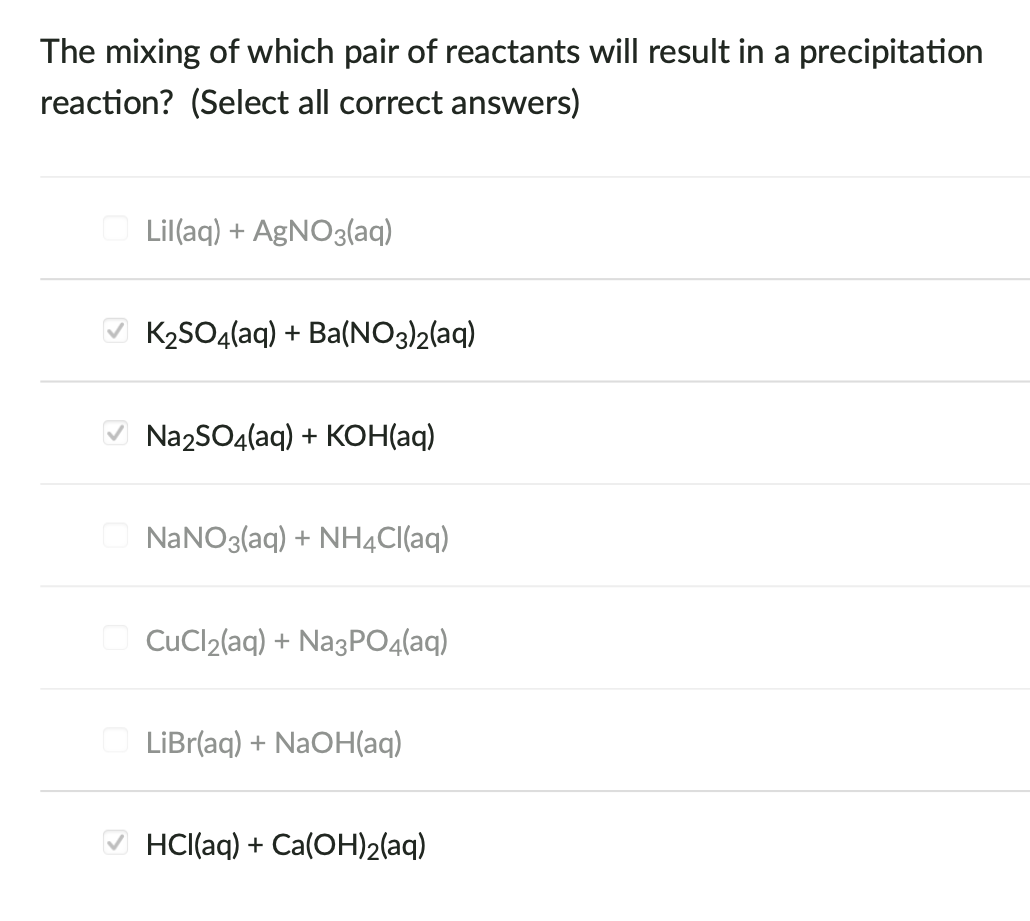The height and width of the screenshot is (921, 1030).
Task: Check the NaNO3(aq) + NH4Cl(aq) option
Action: [114, 535]
